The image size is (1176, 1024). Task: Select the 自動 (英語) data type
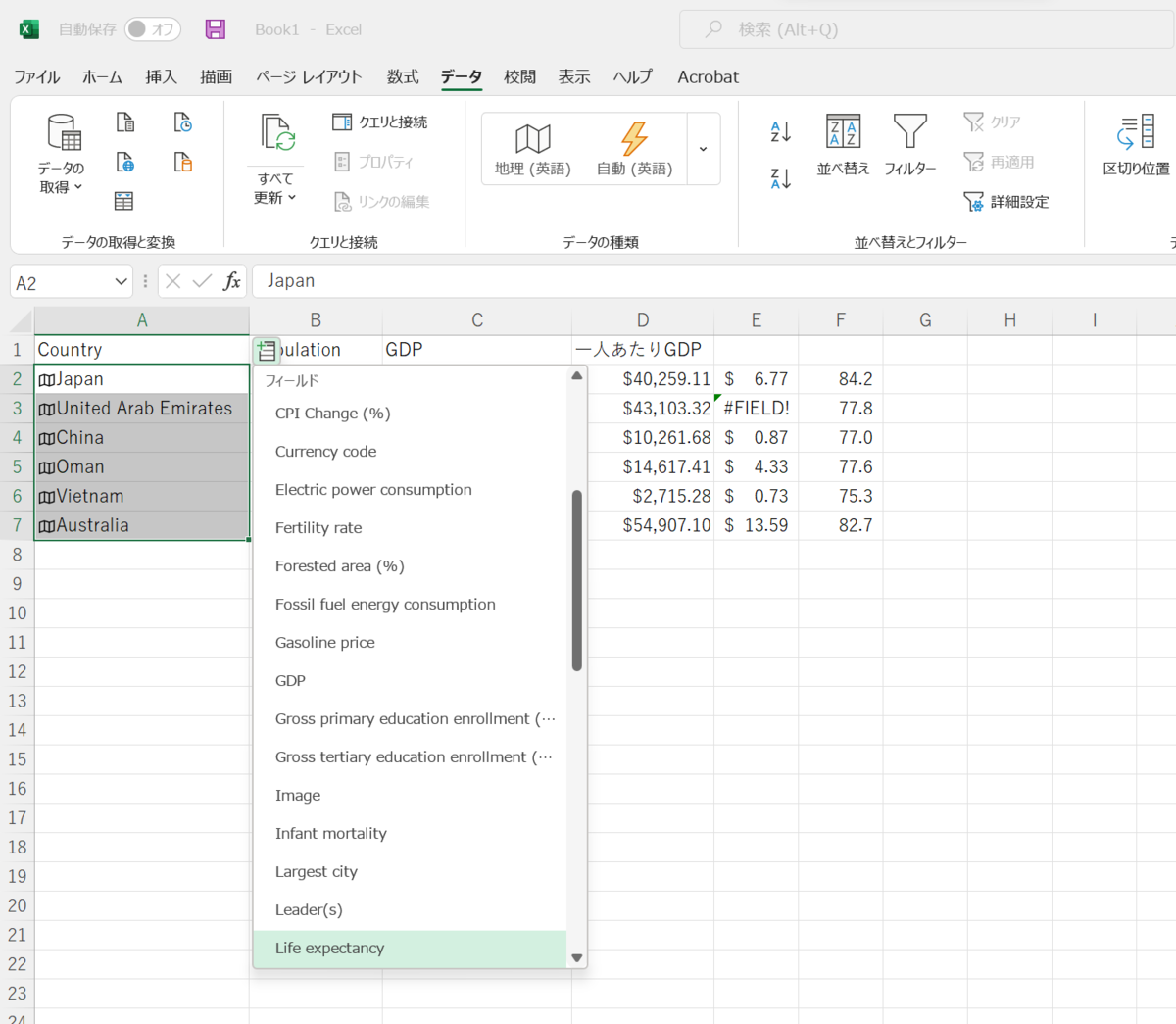635,148
